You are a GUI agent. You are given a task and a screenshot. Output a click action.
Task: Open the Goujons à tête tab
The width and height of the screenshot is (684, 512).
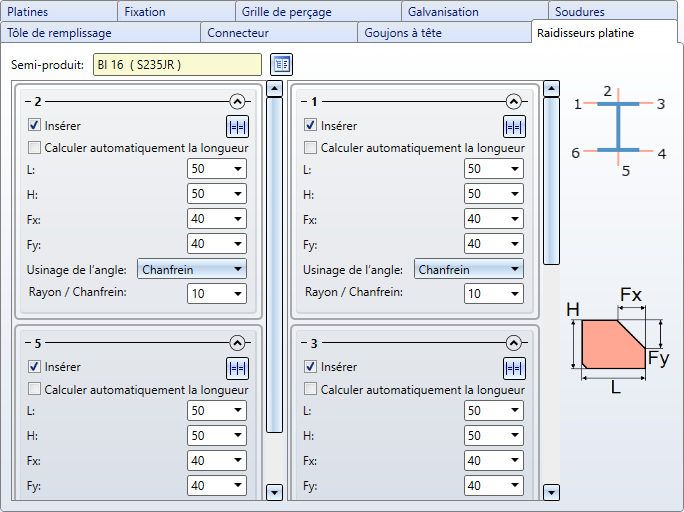(445, 33)
